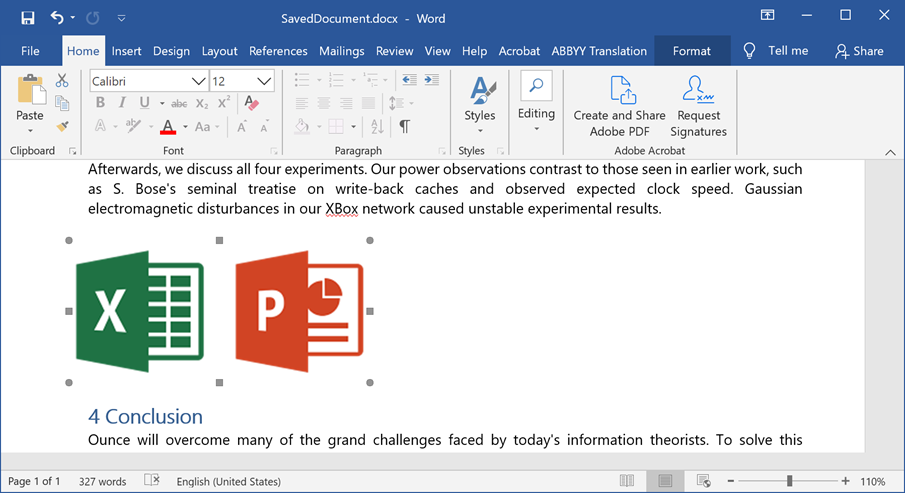This screenshot has width=905, height=493.
Task: Undo the last action
Action: click(x=57, y=18)
